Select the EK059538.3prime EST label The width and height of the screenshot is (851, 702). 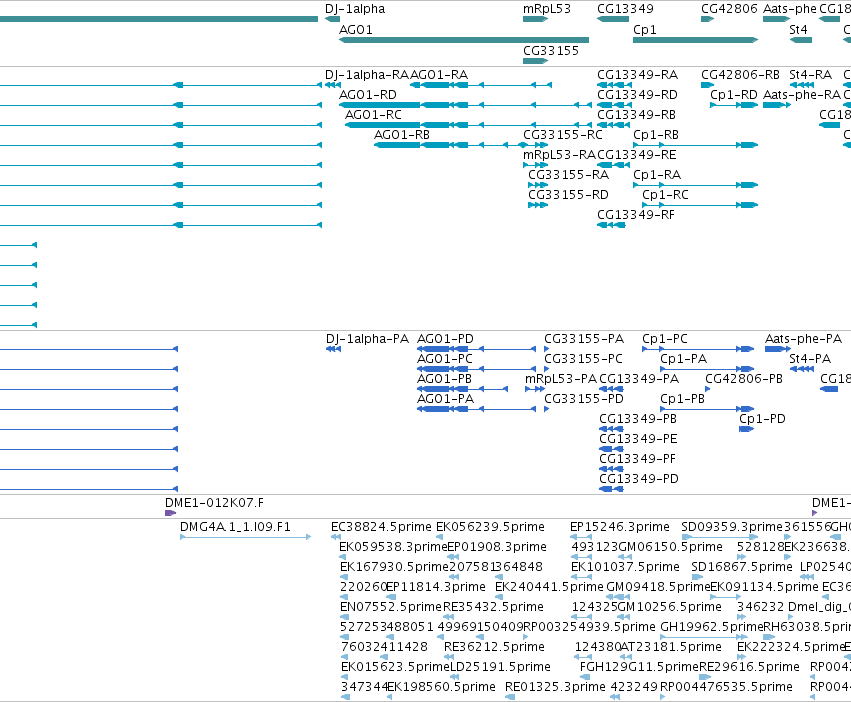(393, 547)
